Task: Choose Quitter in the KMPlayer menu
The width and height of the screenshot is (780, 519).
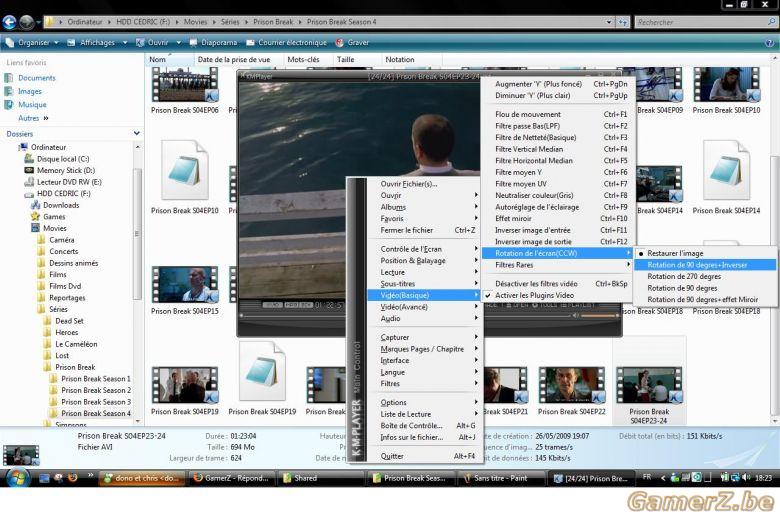Action: pos(423,456)
